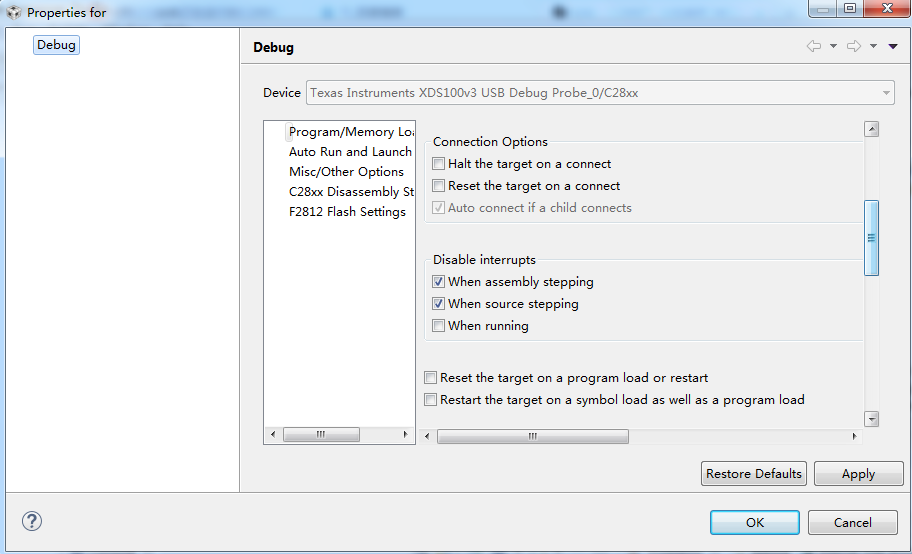Open the Device dropdown
Screen dimensions: 912x554
tap(886, 93)
